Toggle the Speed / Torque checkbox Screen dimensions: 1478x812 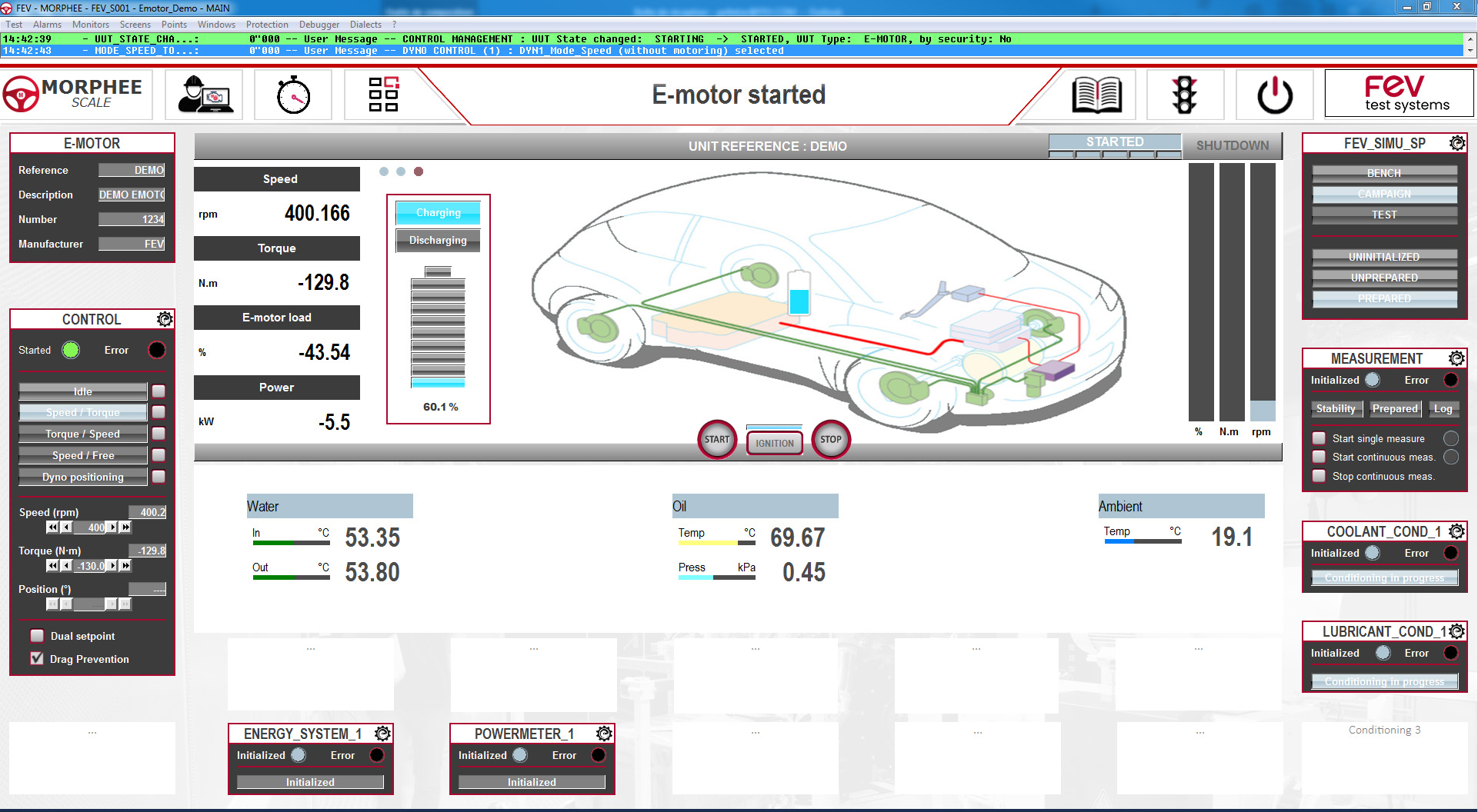pos(158,412)
